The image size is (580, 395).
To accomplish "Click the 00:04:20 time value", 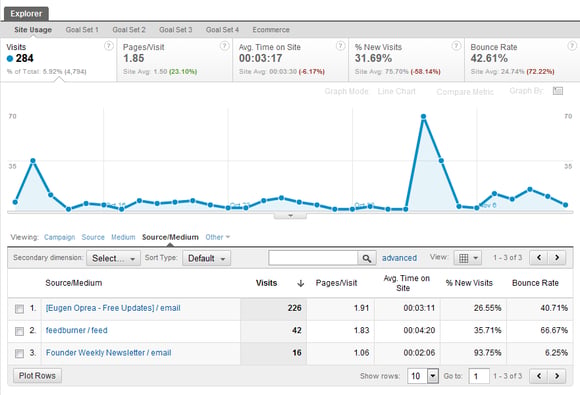I will pyautogui.click(x=419, y=330).
